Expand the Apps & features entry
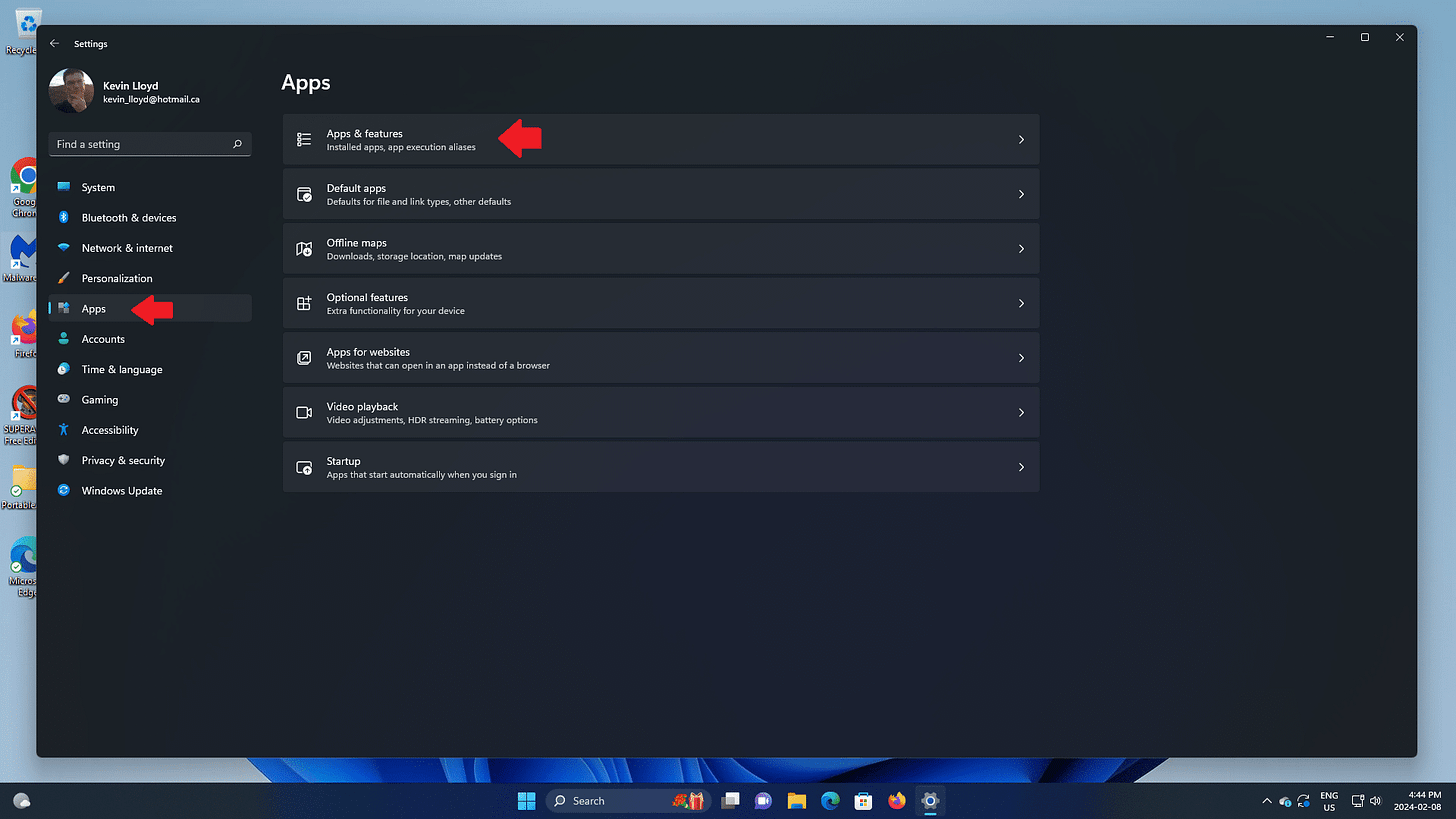Image resolution: width=1456 pixels, height=819 pixels. coord(1021,139)
